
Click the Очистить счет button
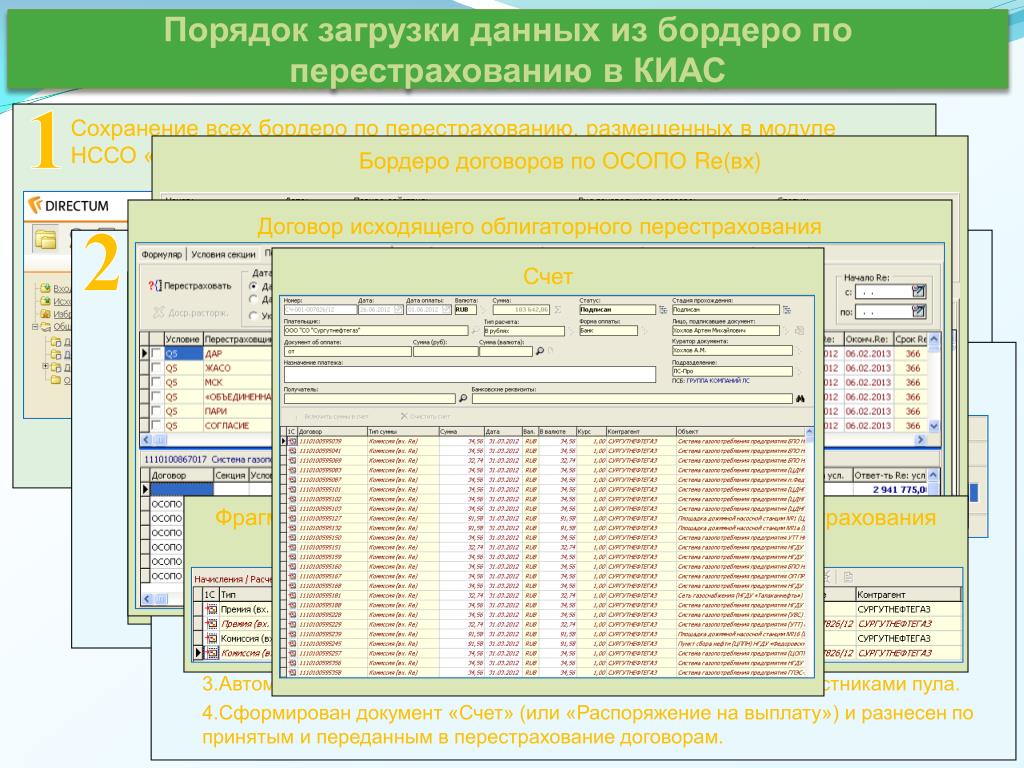[425, 416]
